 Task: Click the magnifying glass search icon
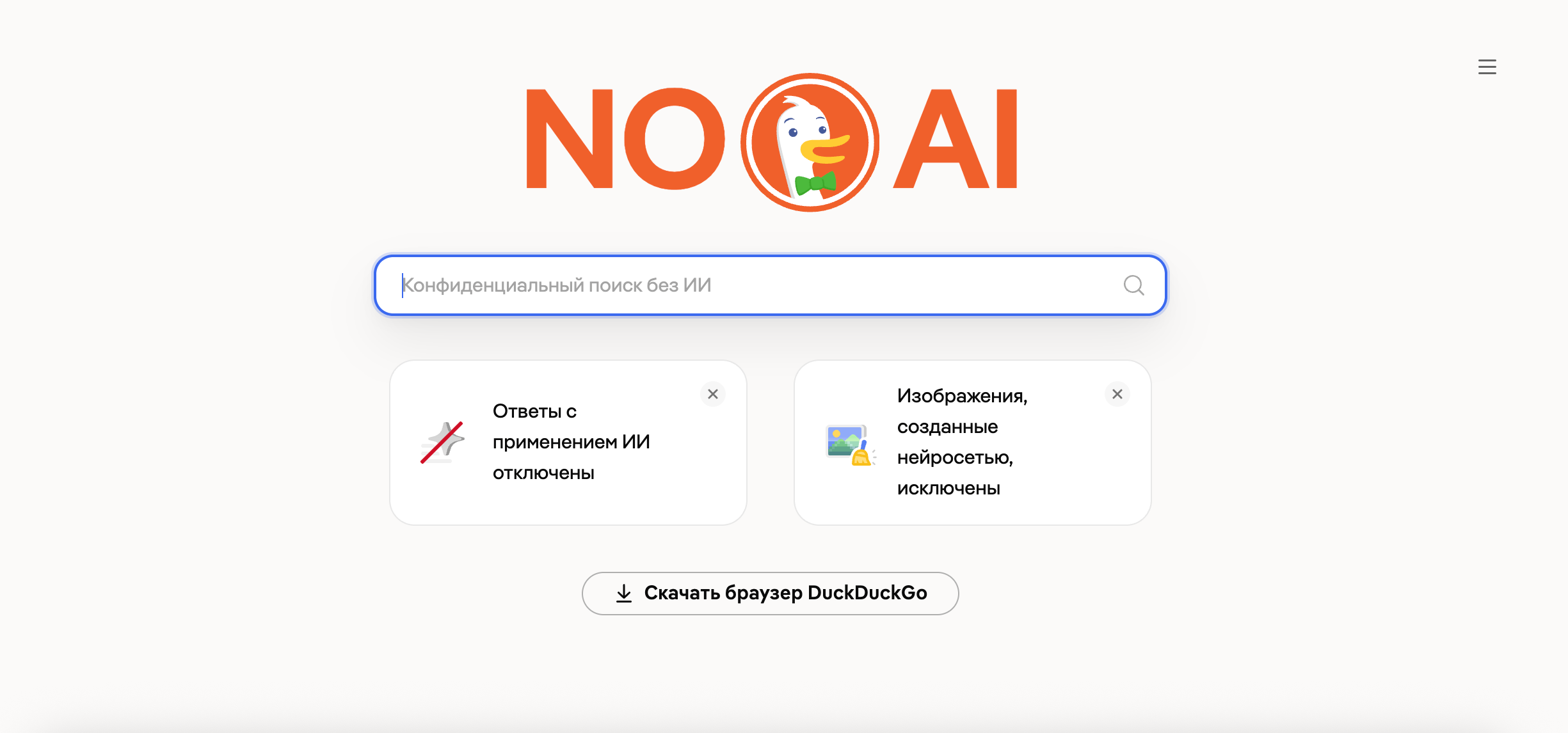tap(1133, 285)
